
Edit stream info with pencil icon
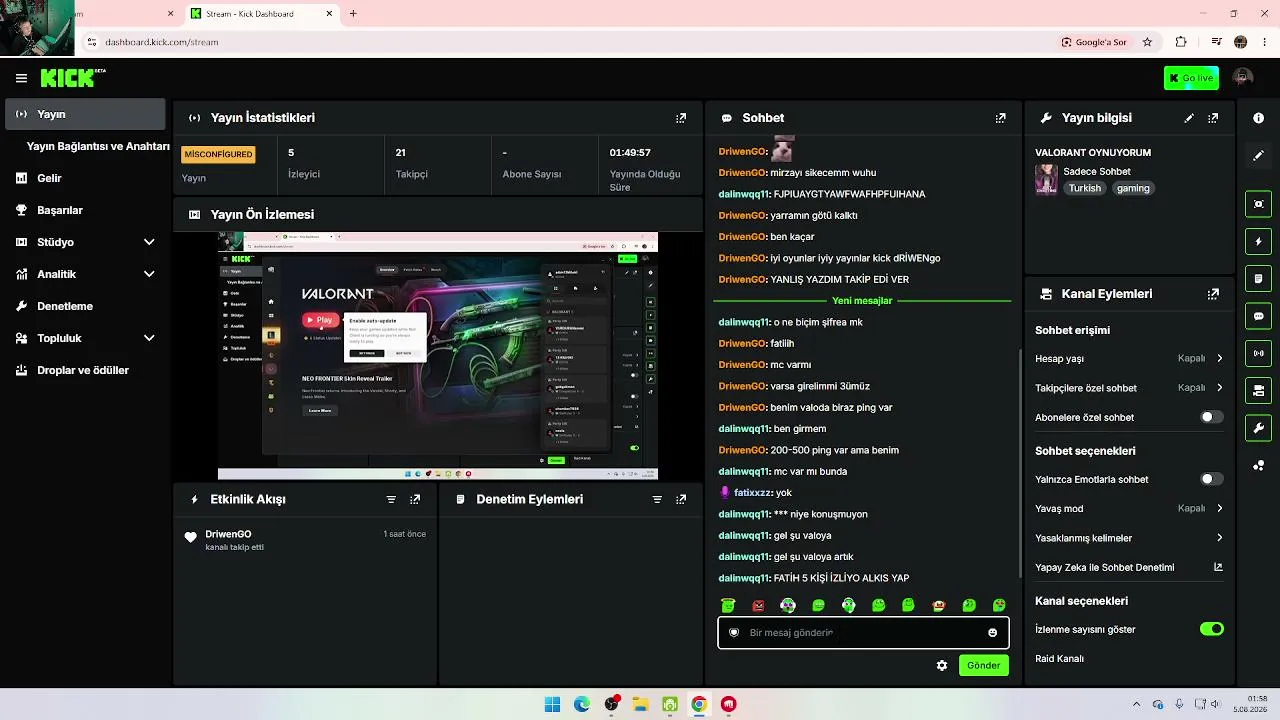click(1189, 118)
